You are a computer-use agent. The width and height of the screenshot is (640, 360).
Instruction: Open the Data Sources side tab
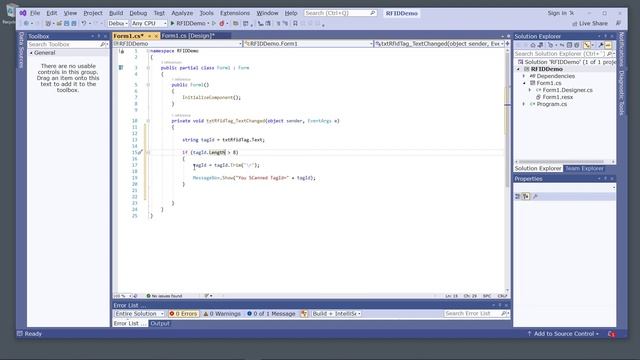coord(21,50)
